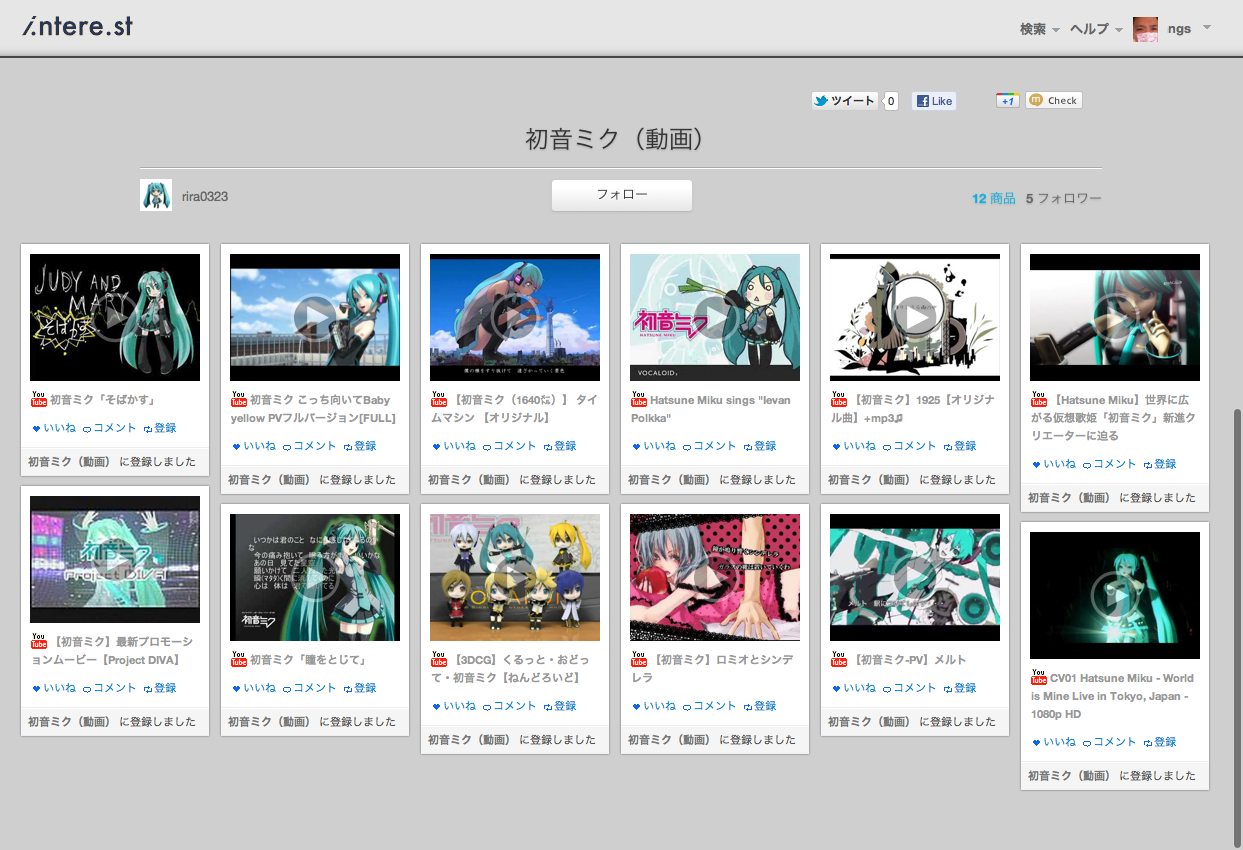Open the 【初音ミク-PV】メルト title link
This screenshot has height=850, width=1243.
click(909, 660)
